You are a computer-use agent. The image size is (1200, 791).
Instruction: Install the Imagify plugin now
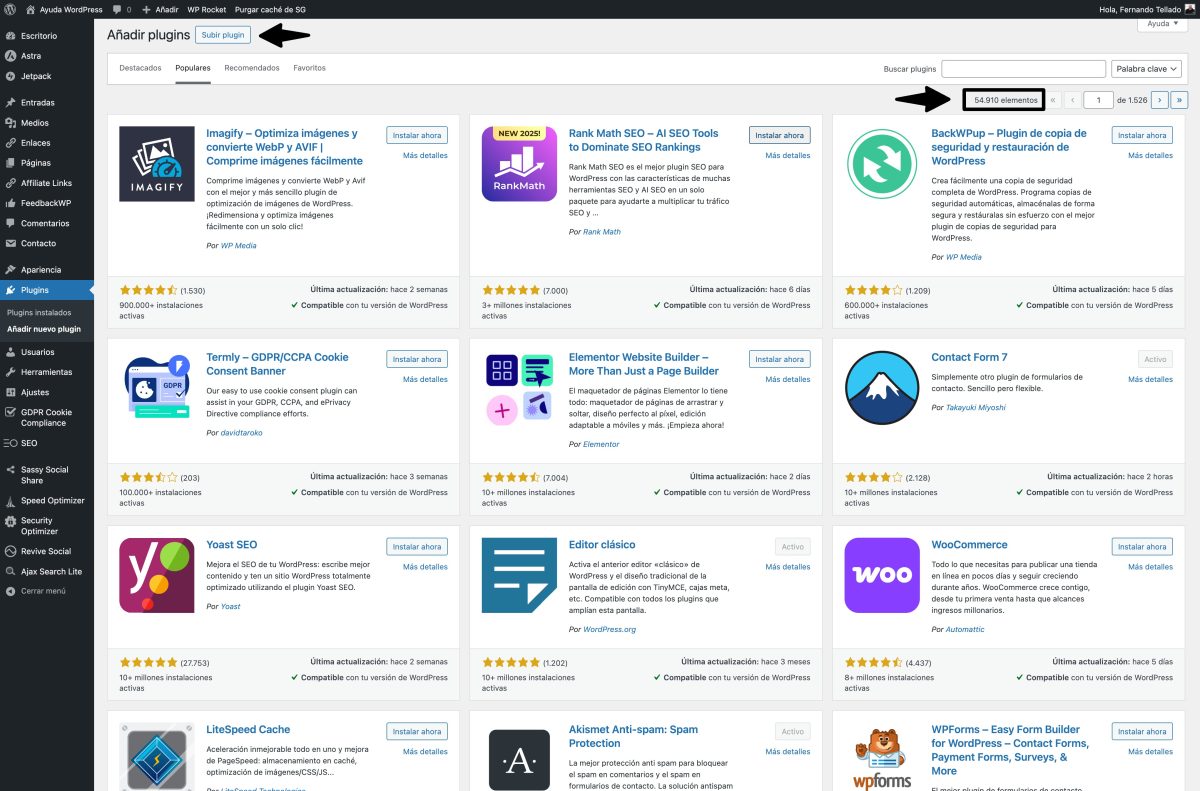[x=417, y=135]
